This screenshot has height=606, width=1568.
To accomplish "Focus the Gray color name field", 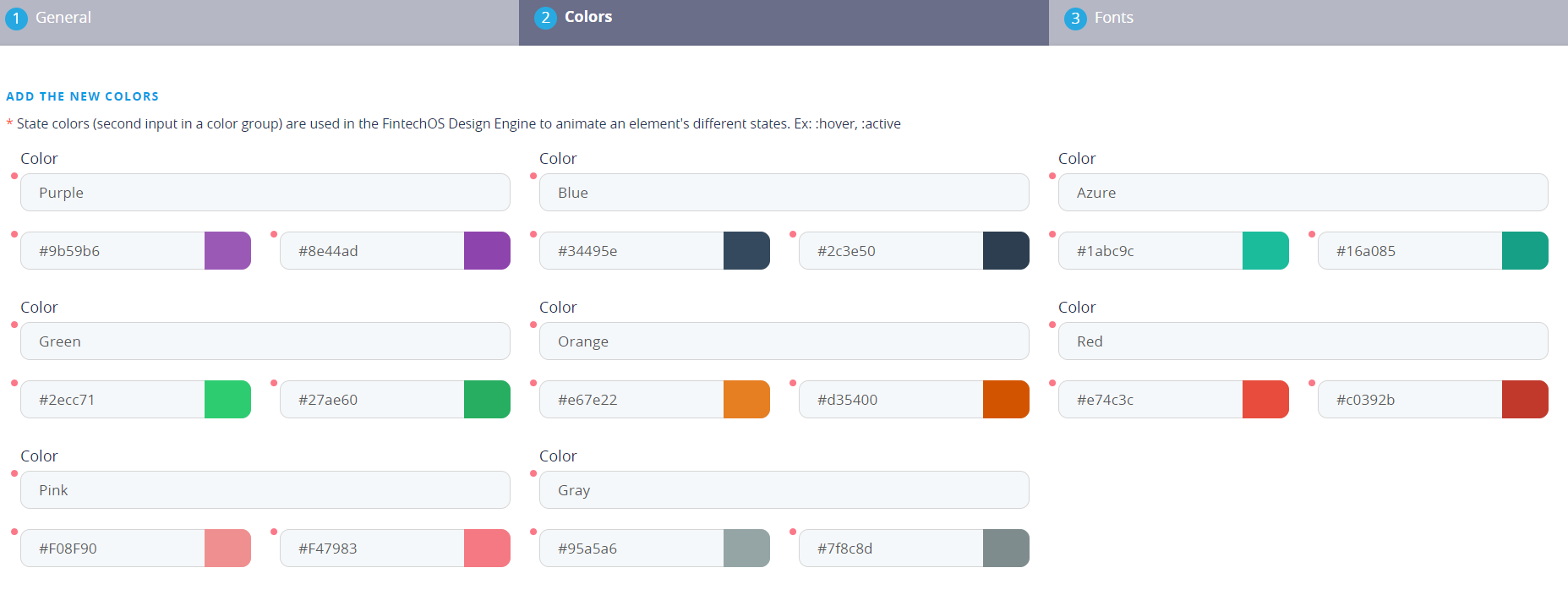I will (x=784, y=490).
